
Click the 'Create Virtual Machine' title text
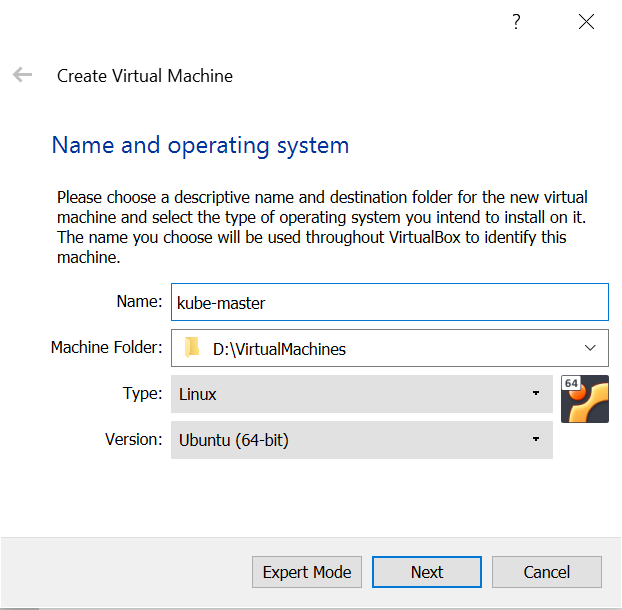(145, 76)
